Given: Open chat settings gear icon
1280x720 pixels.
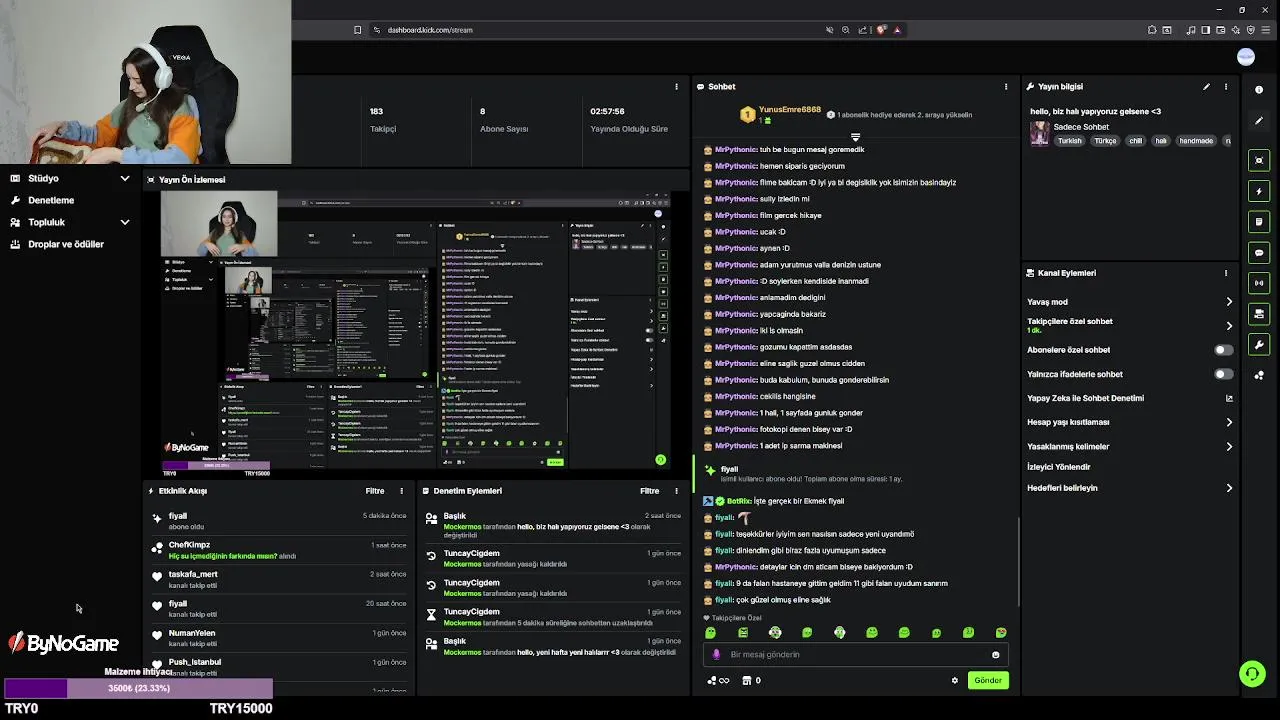Looking at the screenshot, I should (955, 681).
